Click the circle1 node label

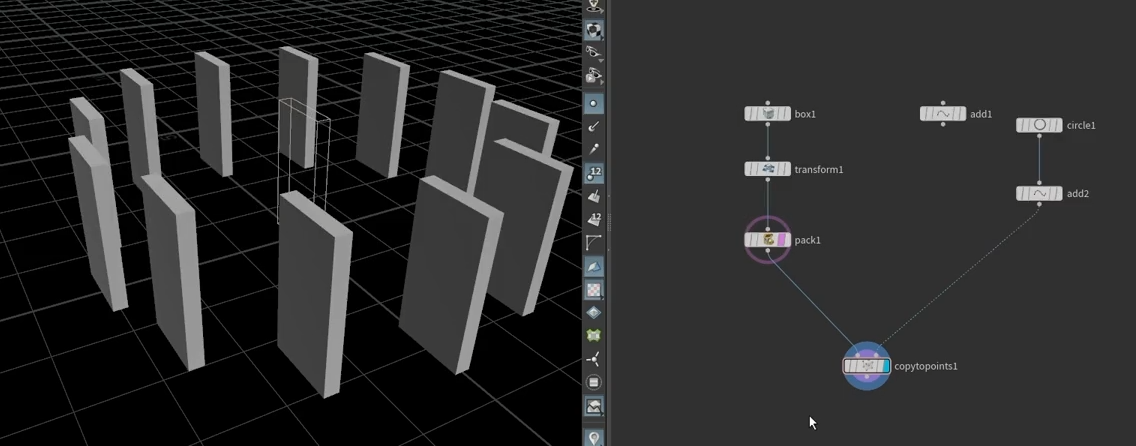click(x=1081, y=126)
